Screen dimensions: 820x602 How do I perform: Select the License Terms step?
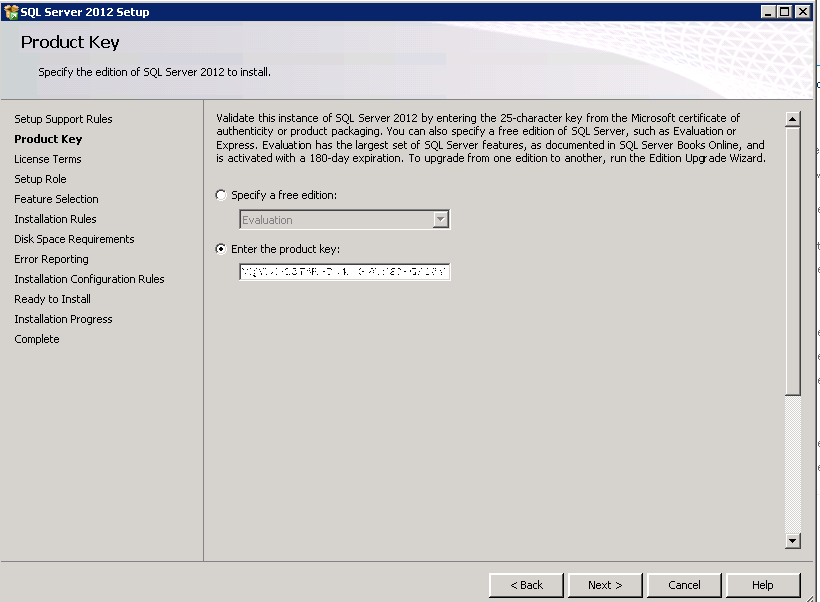point(48,159)
